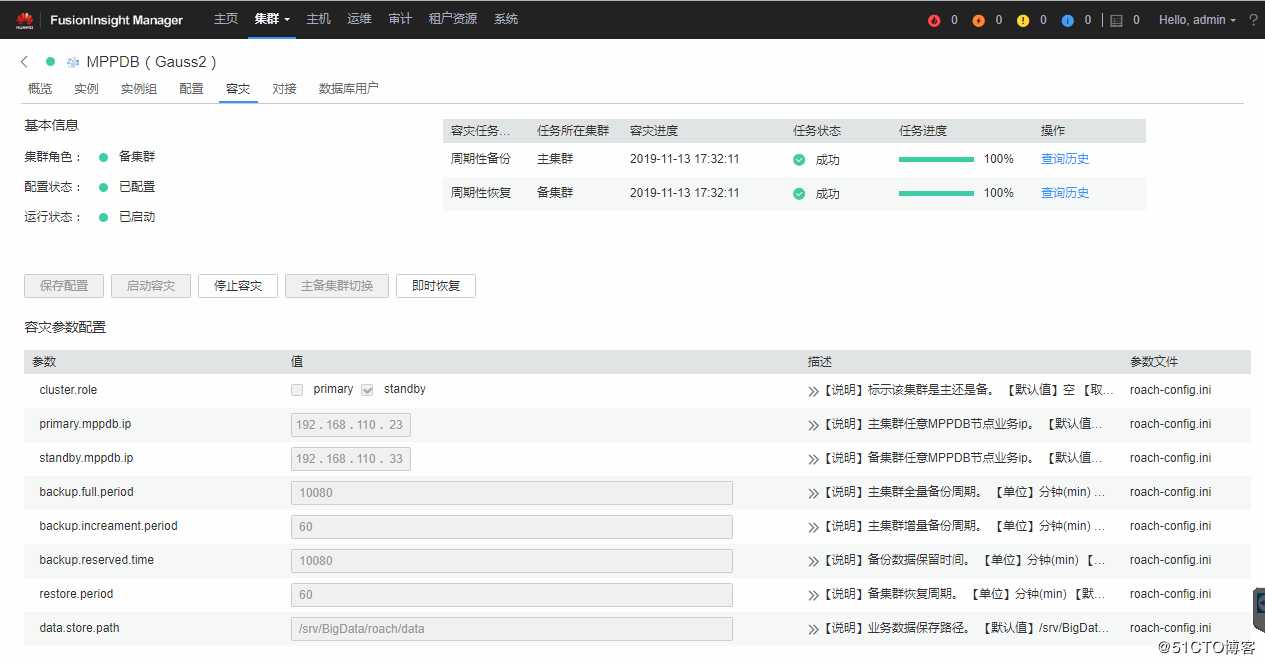Open the critical alarms indicator
1265x664 pixels.
click(935, 18)
